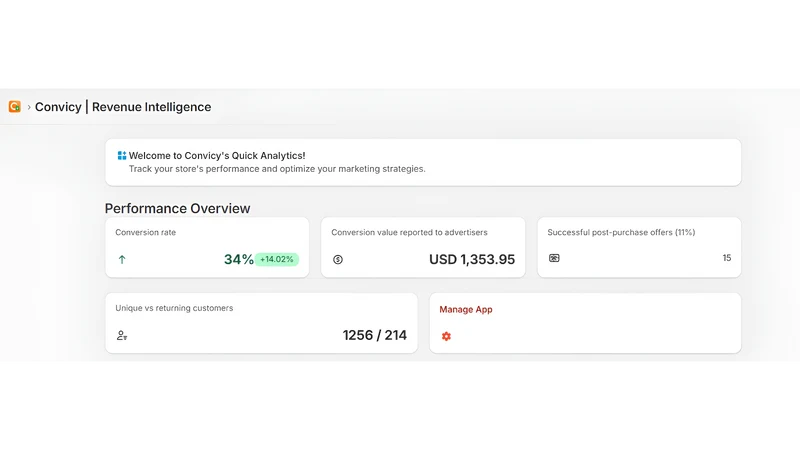Click the 34% conversion rate value

(x=239, y=259)
